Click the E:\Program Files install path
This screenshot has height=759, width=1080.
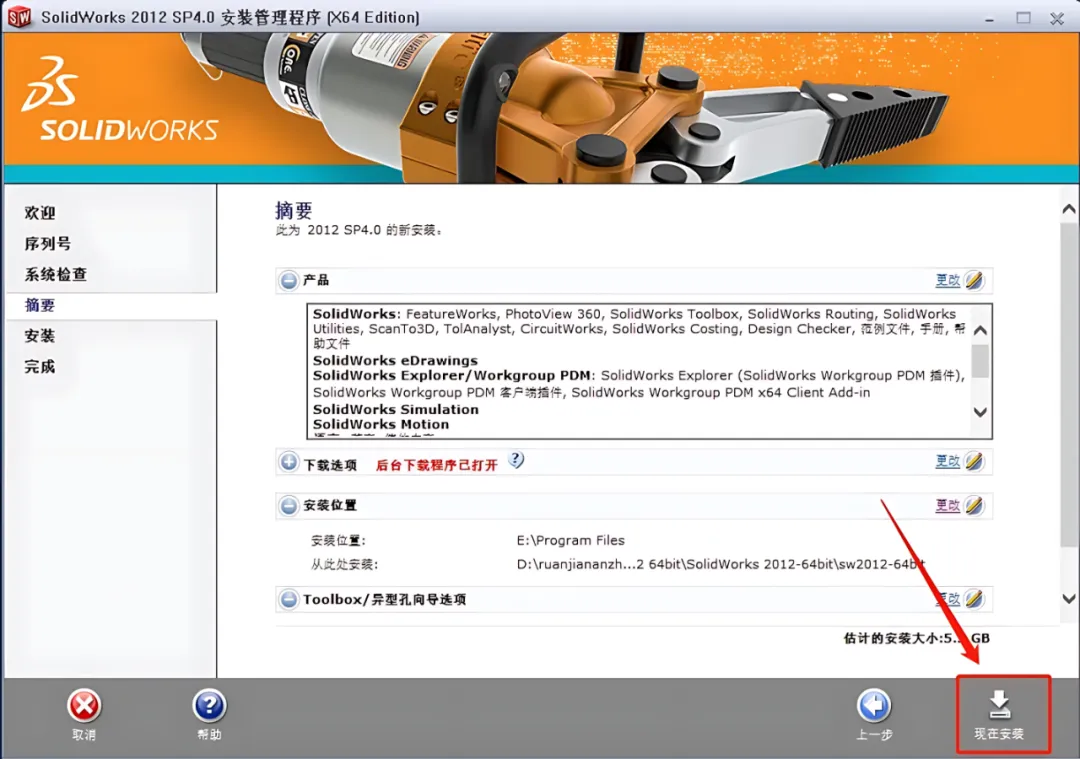570,540
